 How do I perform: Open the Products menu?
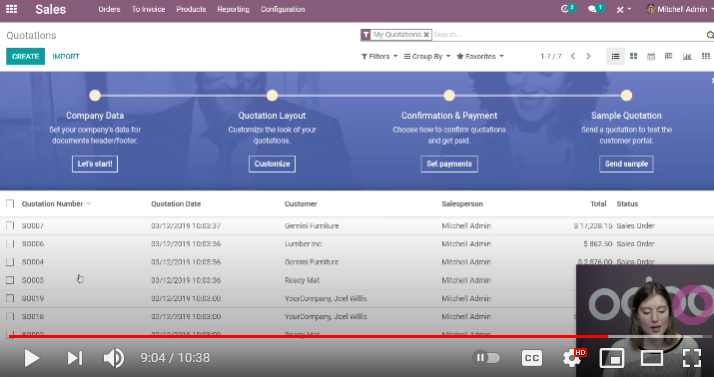[x=191, y=9]
